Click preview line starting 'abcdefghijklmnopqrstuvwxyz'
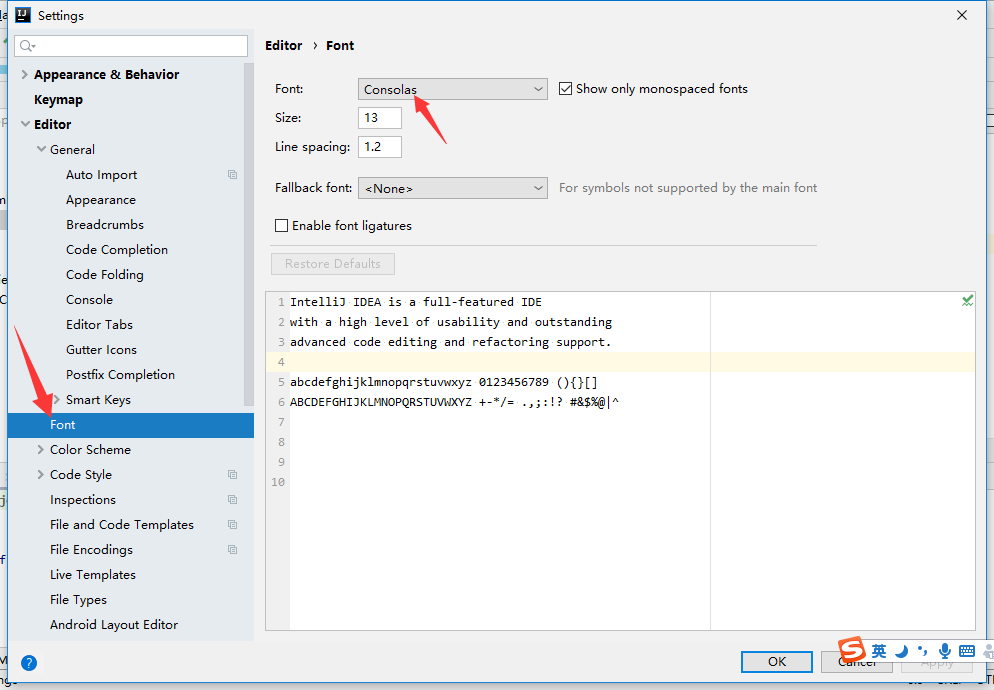Screen dimensions: 994x690 pos(444,382)
